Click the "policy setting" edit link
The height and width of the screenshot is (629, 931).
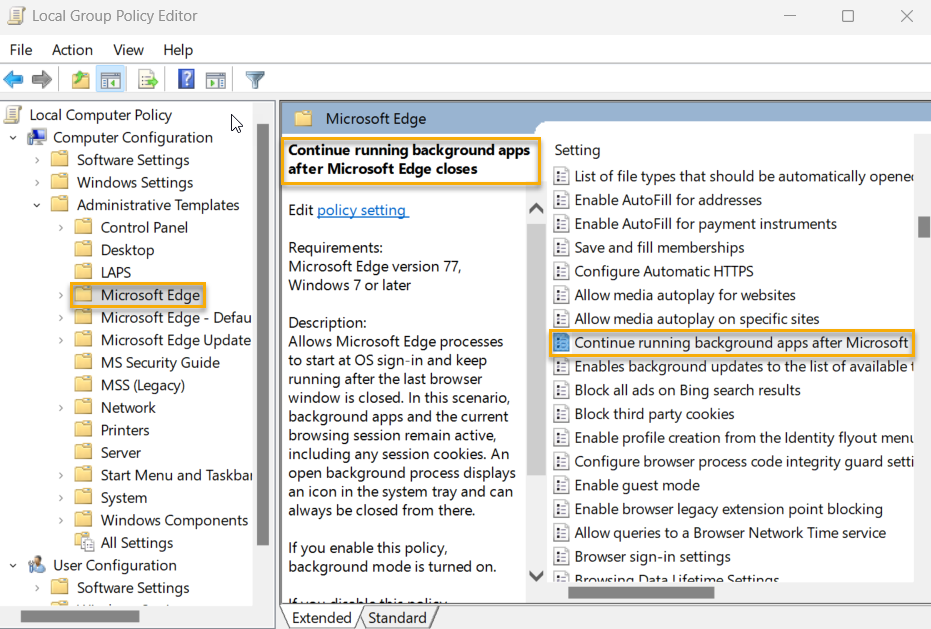pyautogui.click(x=362, y=210)
